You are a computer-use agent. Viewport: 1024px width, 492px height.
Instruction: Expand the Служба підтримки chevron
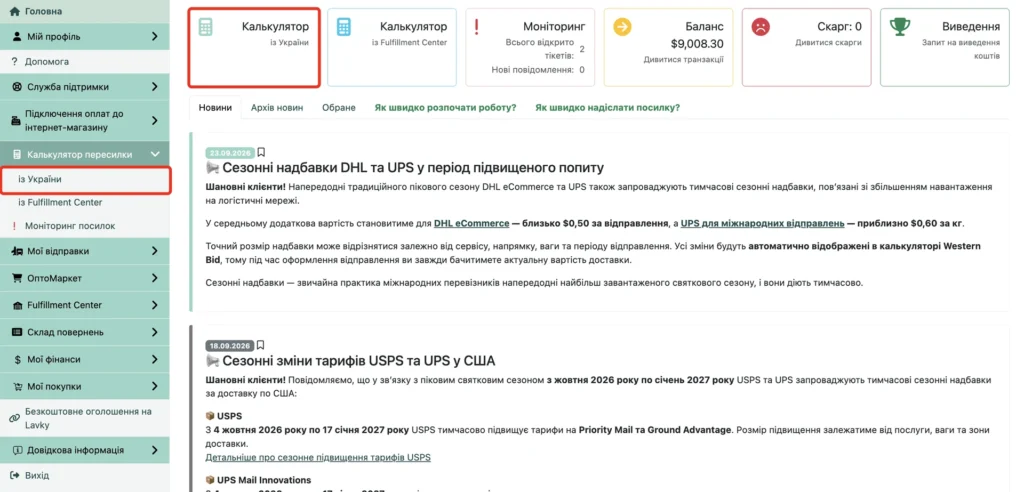[155, 87]
